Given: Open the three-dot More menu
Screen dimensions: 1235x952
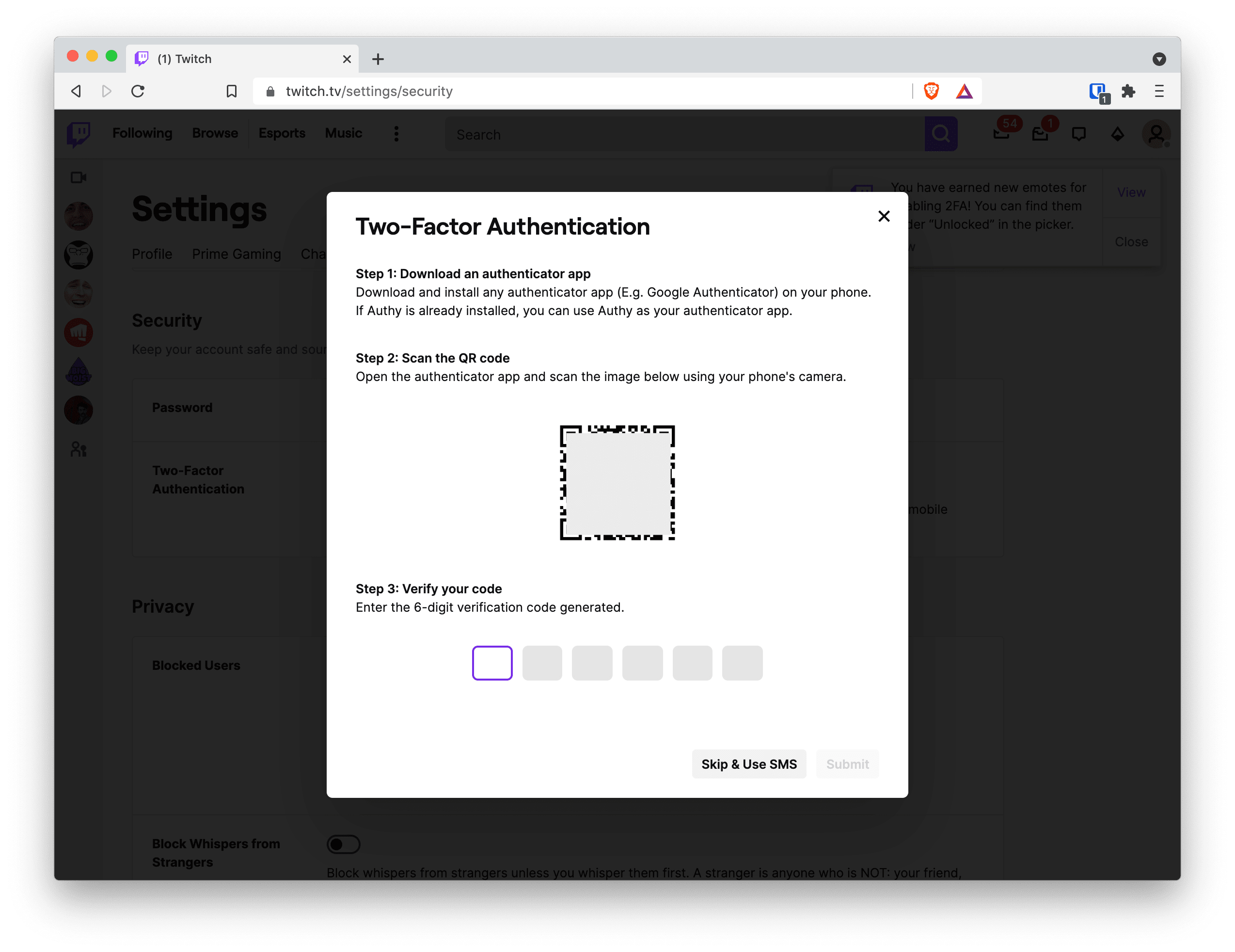Looking at the screenshot, I should 396,134.
